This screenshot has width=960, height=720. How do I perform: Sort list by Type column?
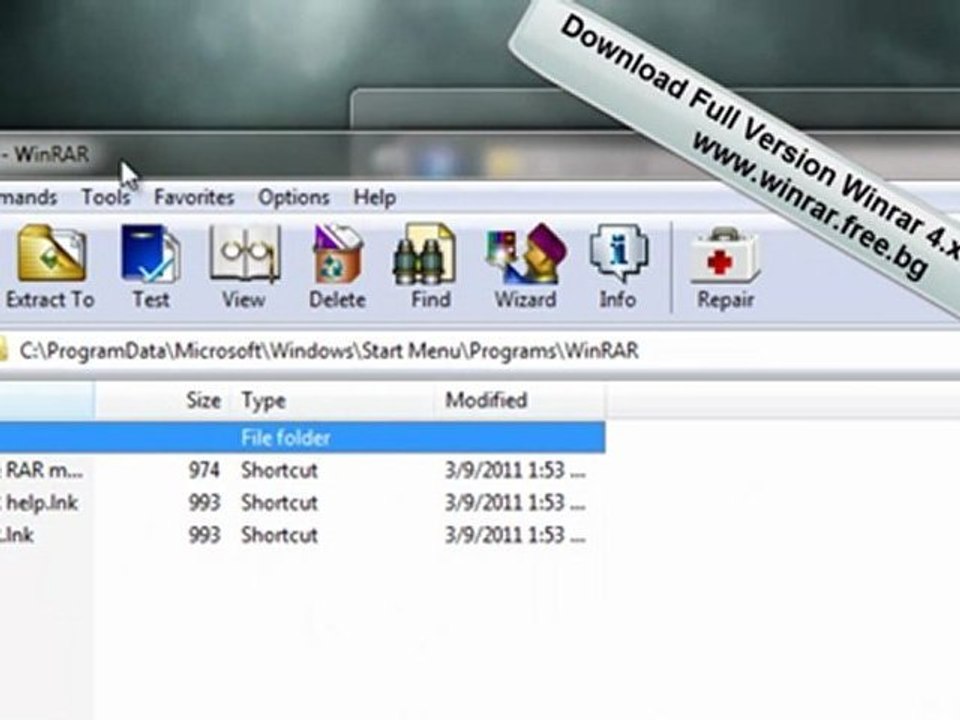pyautogui.click(x=332, y=400)
